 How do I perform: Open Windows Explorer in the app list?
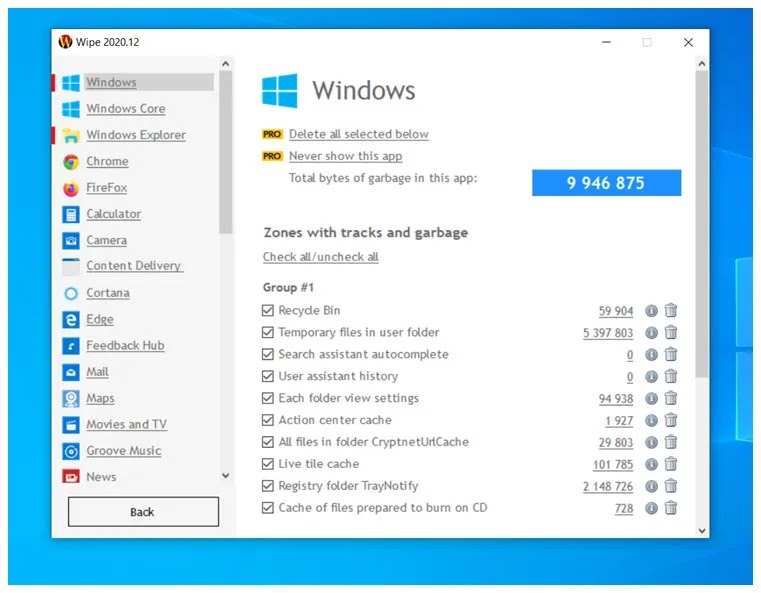[x=136, y=135]
